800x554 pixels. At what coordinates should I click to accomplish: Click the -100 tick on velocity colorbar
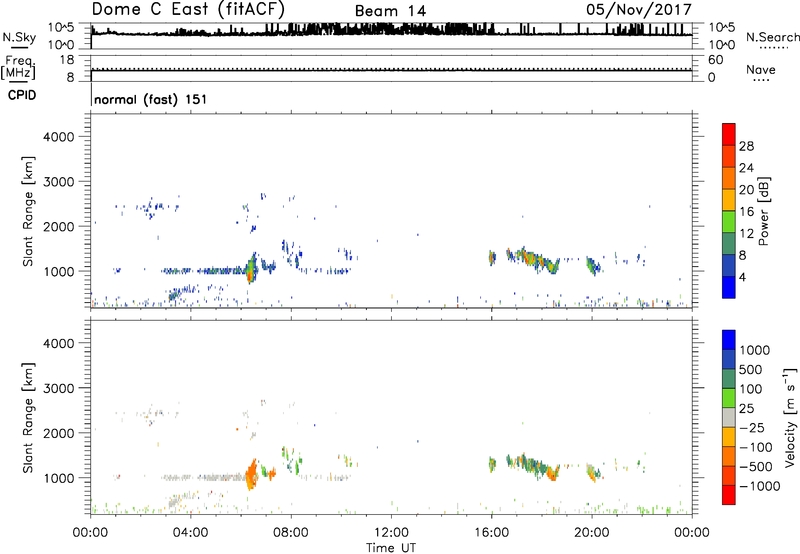pos(756,447)
